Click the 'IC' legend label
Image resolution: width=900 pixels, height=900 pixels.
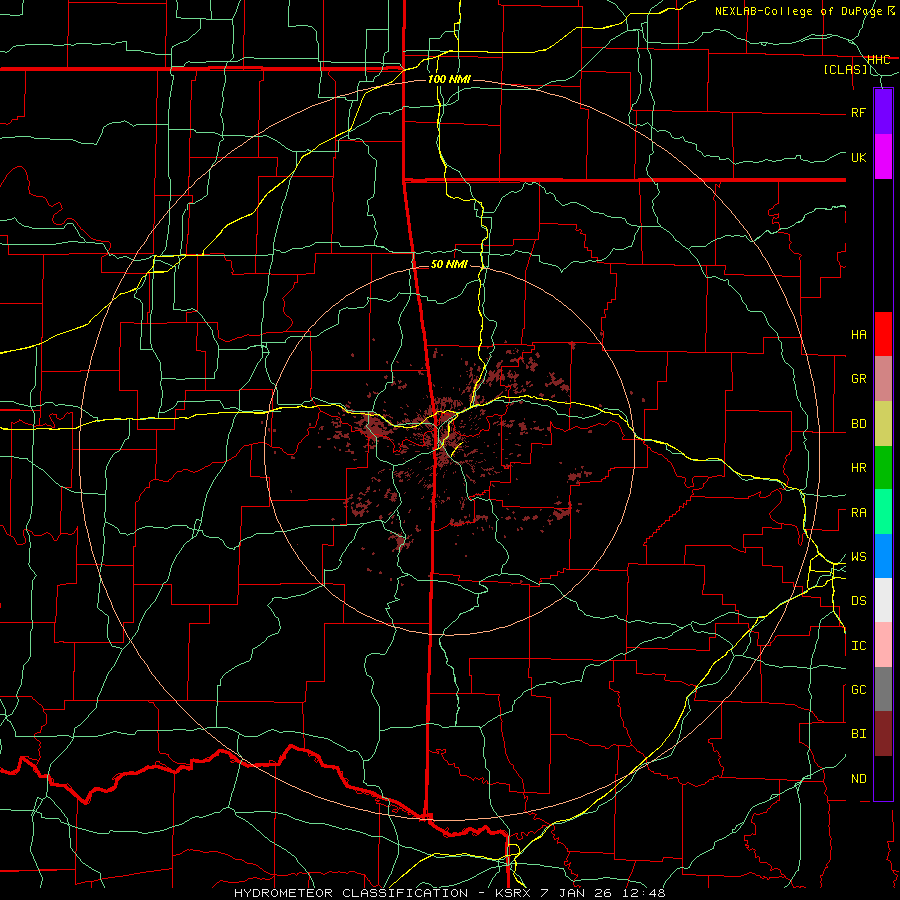coord(858,646)
